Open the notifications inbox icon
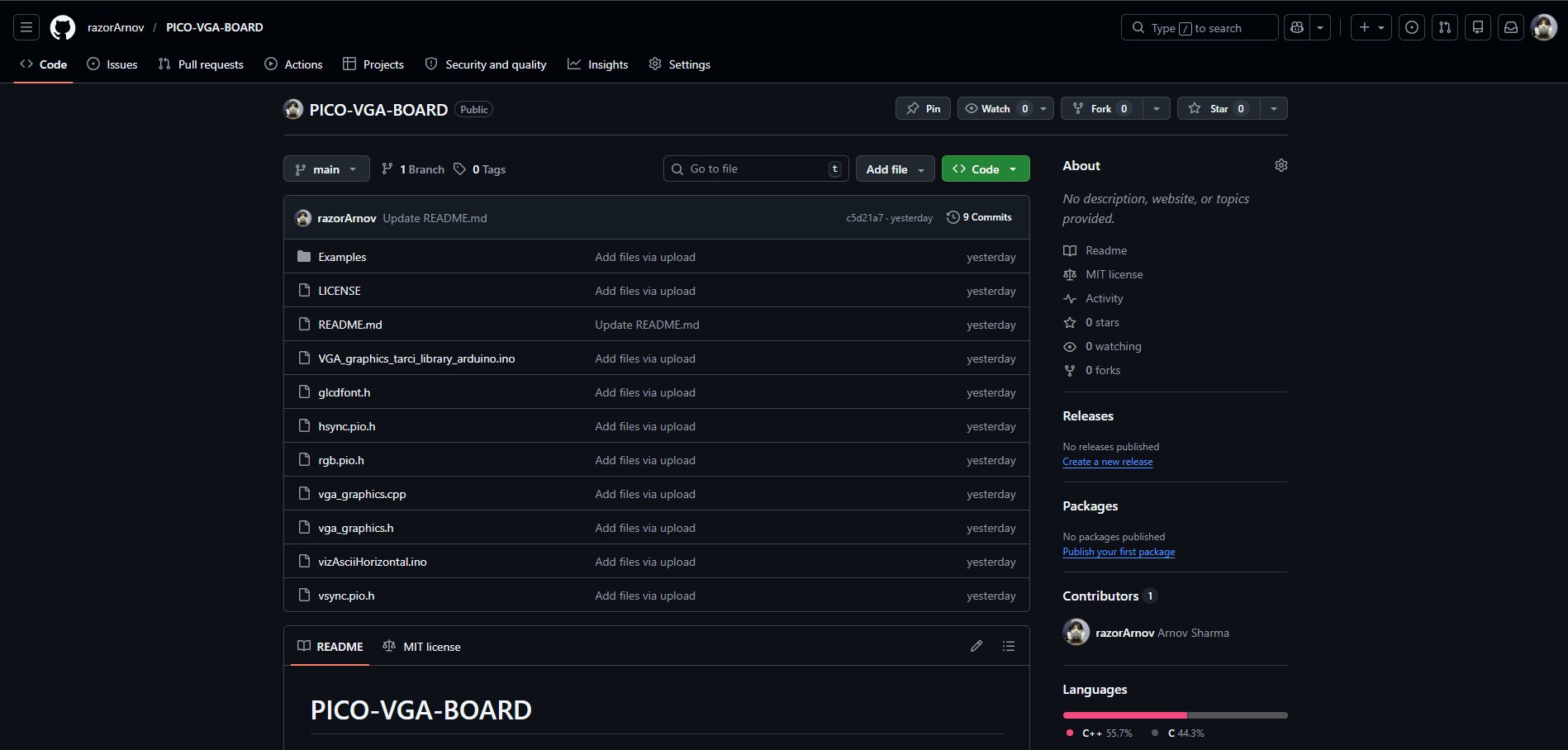 pyautogui.click(x=1511, y=27)
